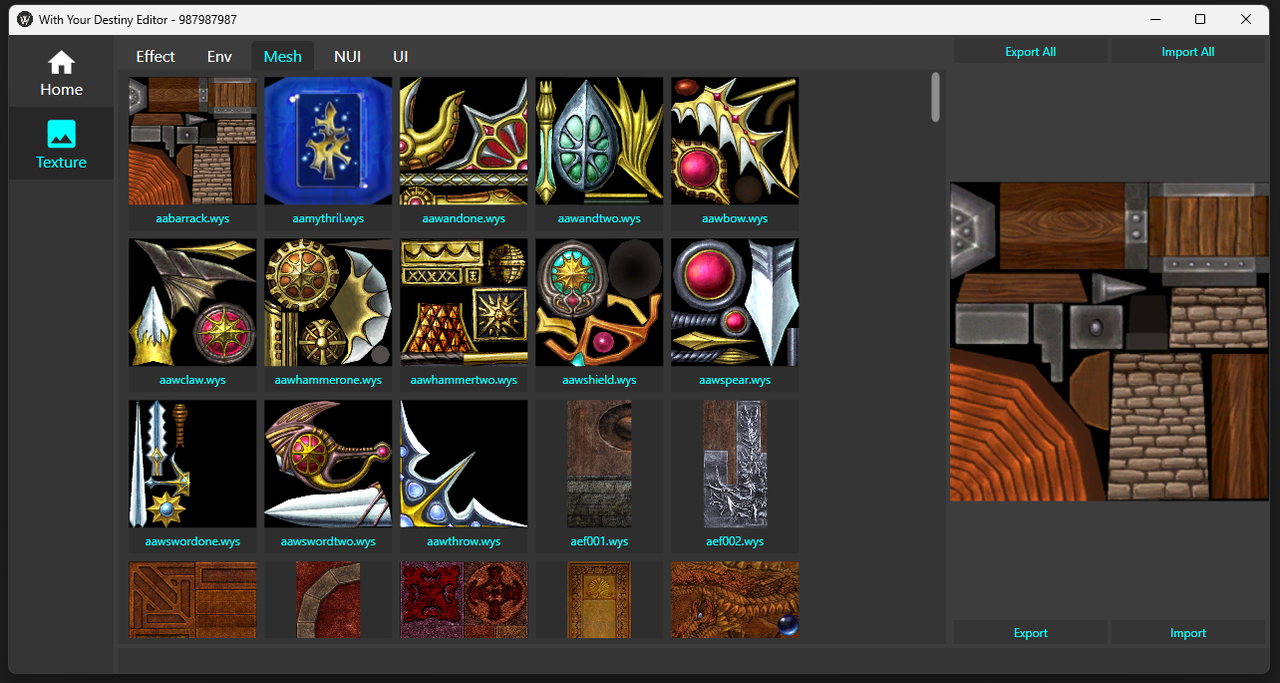This screenshot has height=683, width=1280.
Task: Click the aawthrow.wys file name label
Action: (x=464, y=541)
